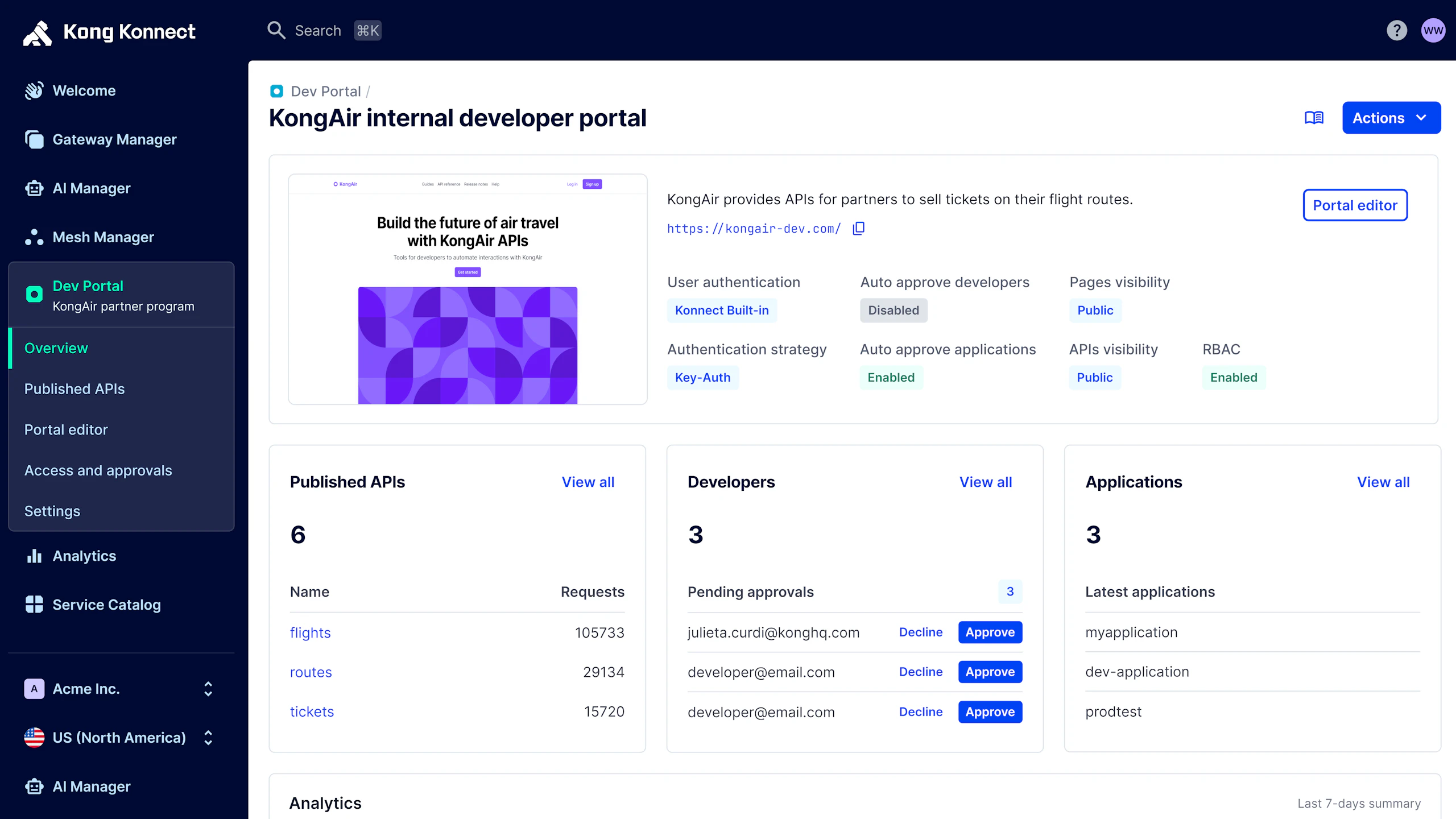Click the help question mark icon

pos(1396,31)
